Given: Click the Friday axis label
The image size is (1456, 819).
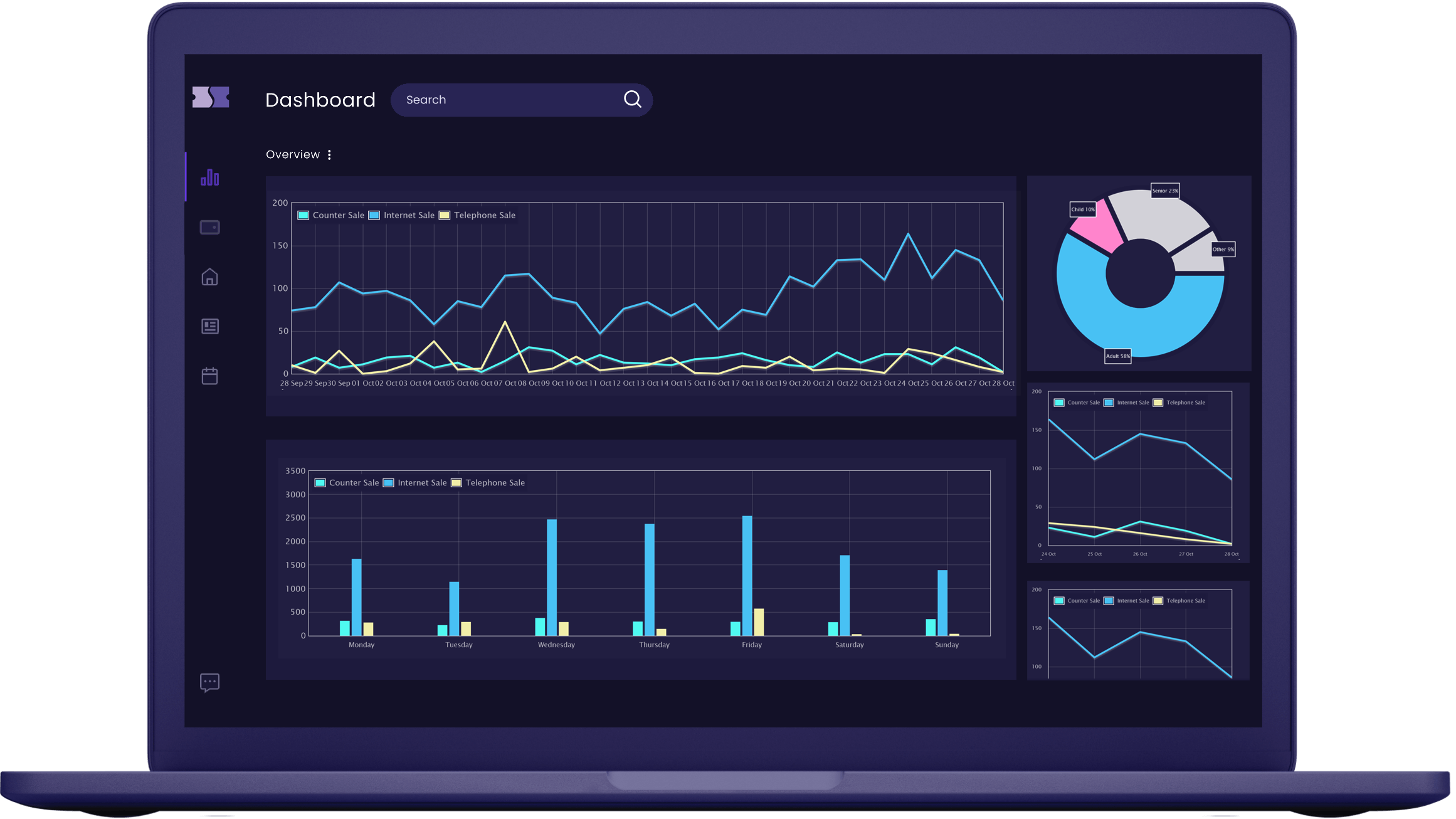Looking at the screenshot, I should coord(752,645).
